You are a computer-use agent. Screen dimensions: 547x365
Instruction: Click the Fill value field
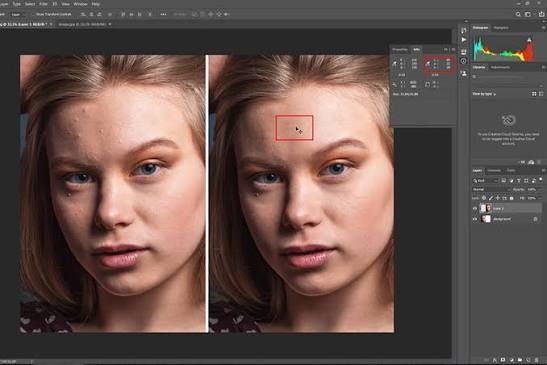coord(532,198)
